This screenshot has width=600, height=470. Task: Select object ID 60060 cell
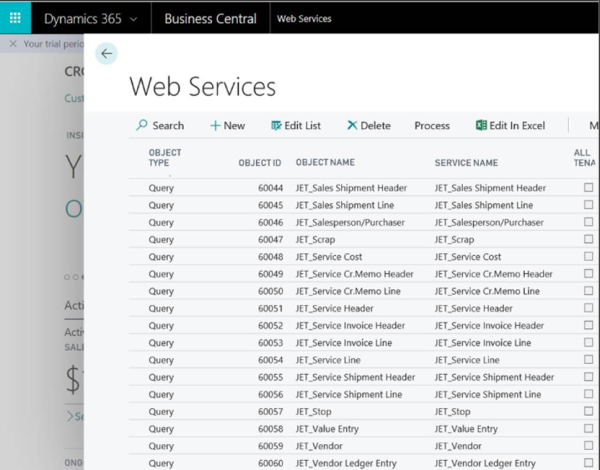271,463
